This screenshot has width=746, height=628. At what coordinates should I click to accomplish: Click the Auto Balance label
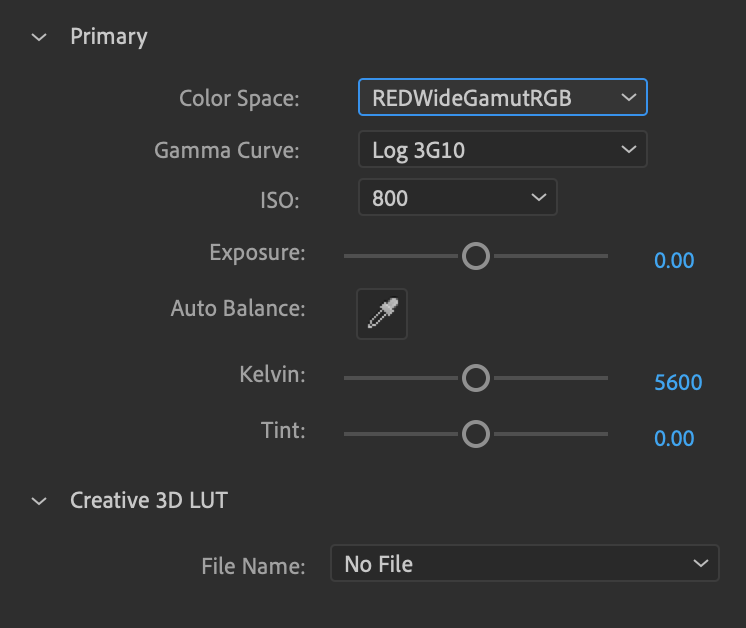(238, 308)
